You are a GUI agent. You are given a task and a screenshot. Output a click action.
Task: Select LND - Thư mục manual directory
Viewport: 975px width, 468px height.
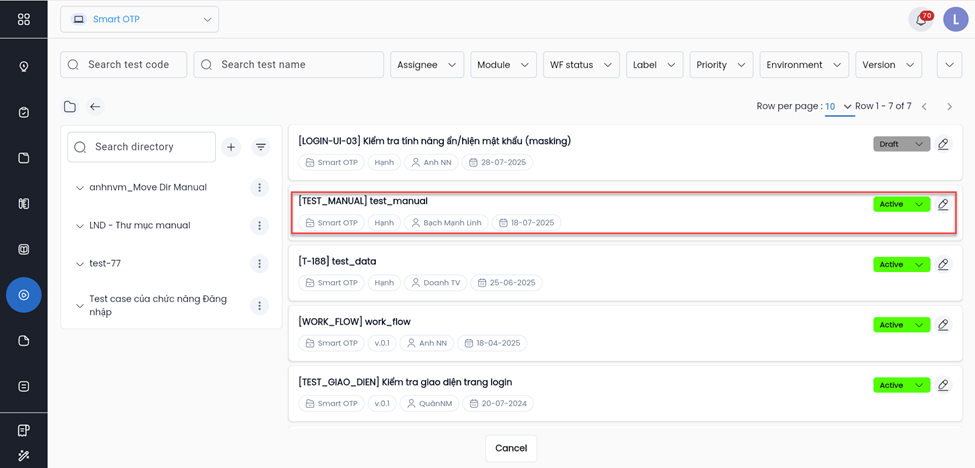pyautogui.click(x=139, y=226)
